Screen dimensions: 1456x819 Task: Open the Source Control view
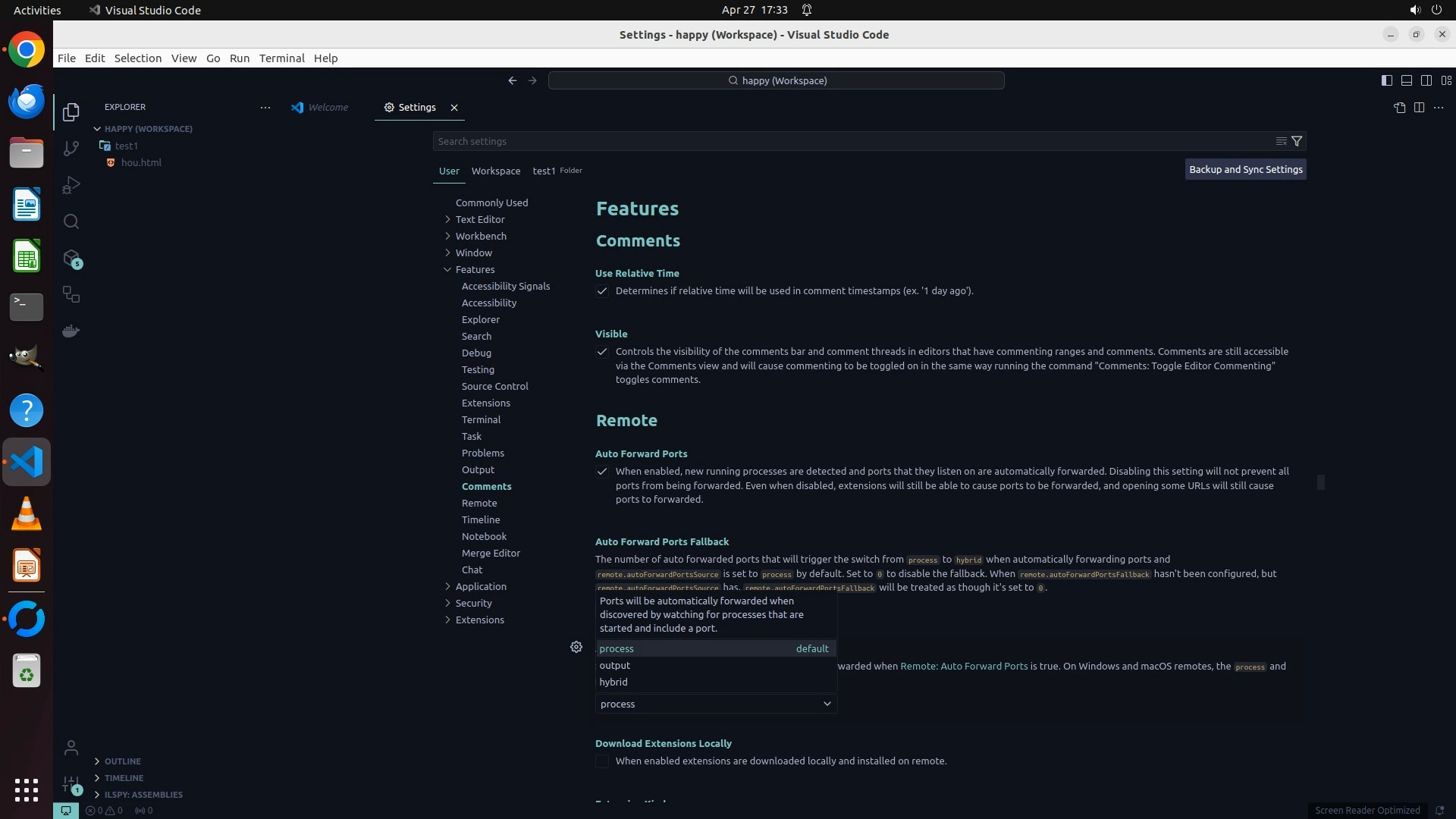pos(71,149)
